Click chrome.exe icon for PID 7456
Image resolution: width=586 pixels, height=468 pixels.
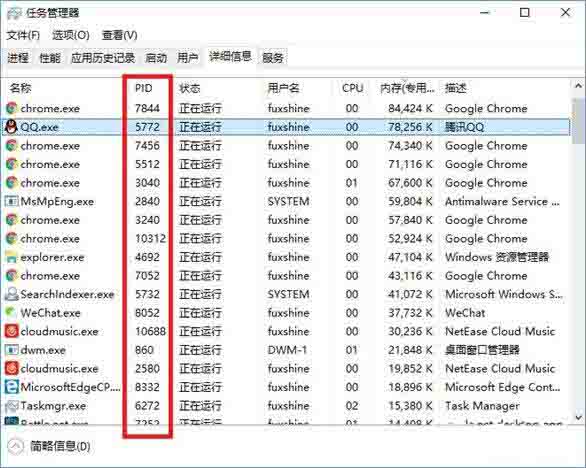pyautogui.click(x=12, y=145)
